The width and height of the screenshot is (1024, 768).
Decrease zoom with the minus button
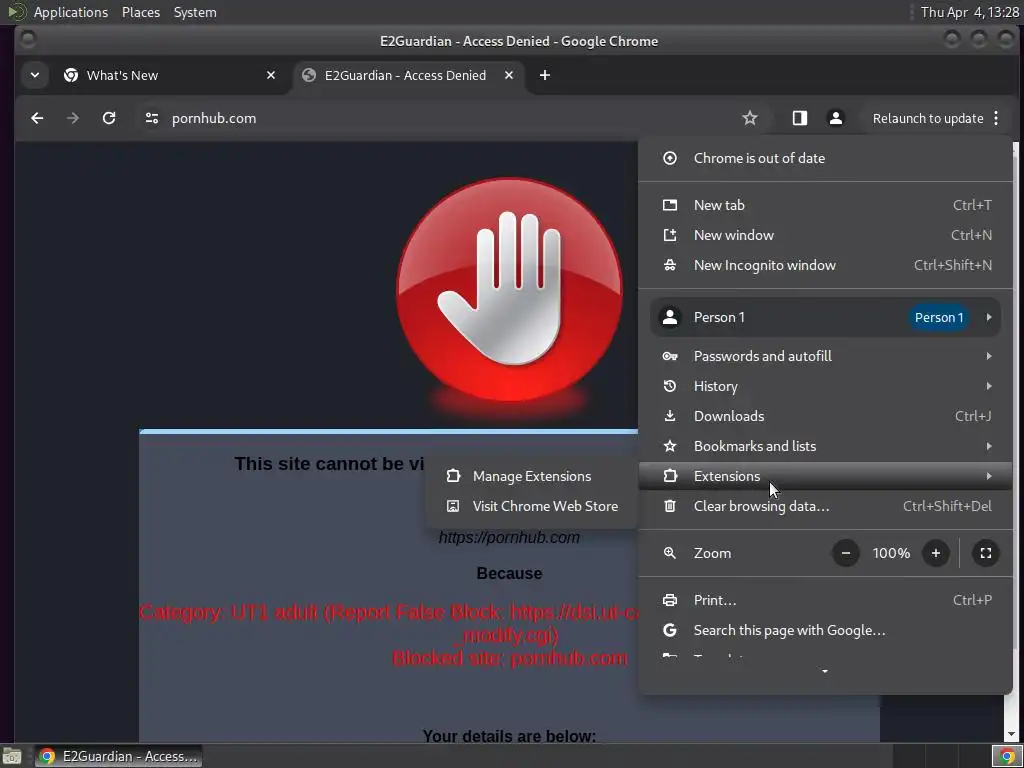point(846,553)
